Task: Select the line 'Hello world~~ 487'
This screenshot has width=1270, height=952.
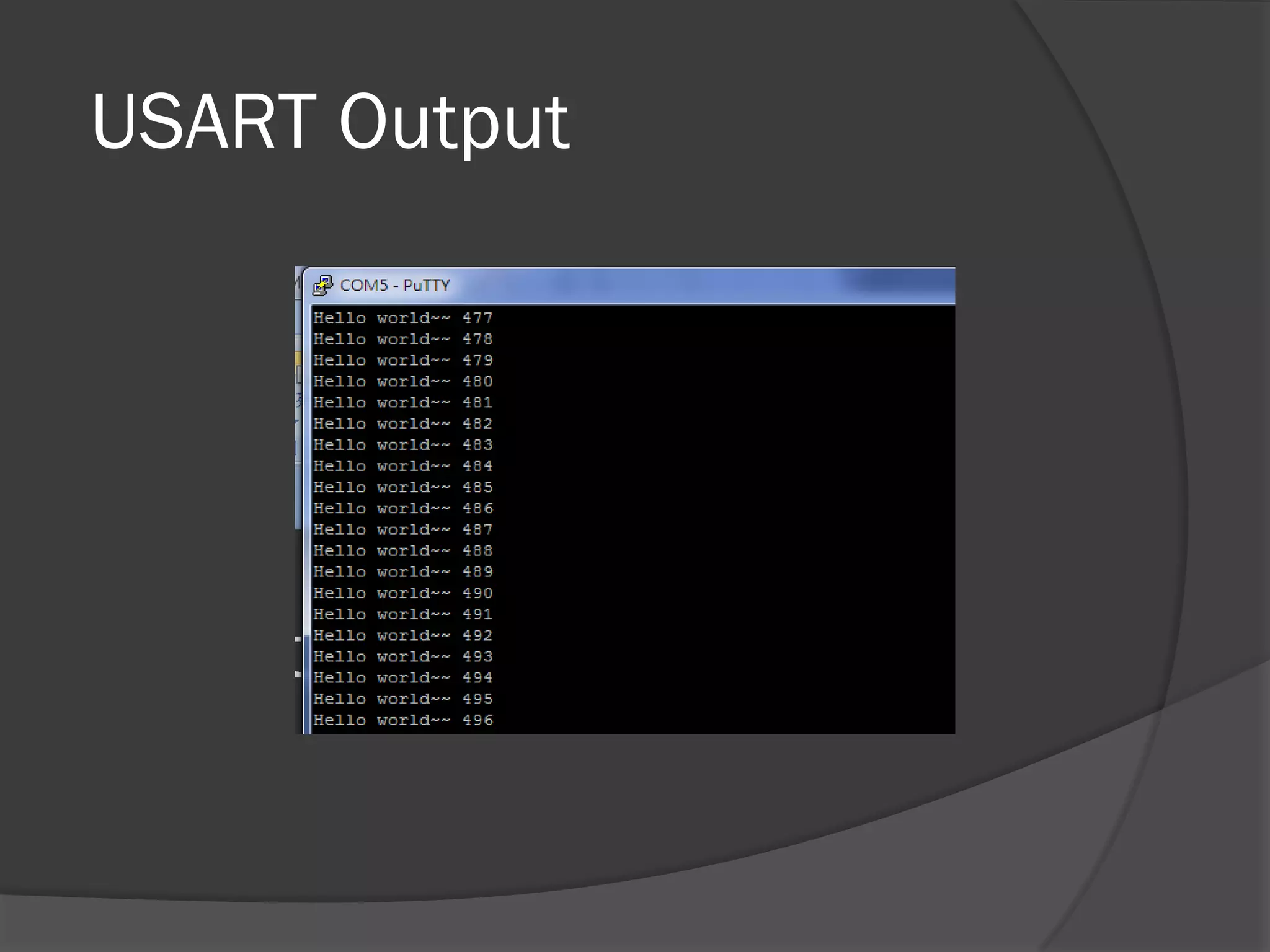Action: 403,529
